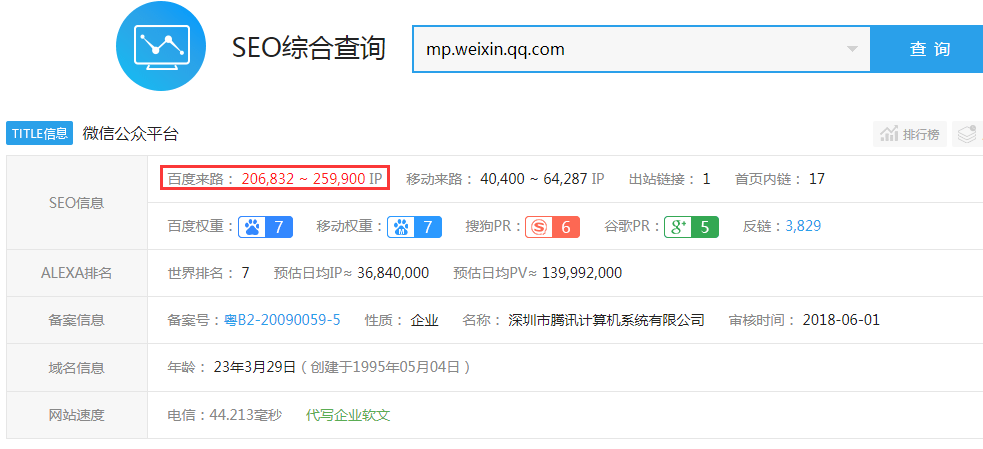Click the mp.weixin.qq.com search input field
Screen dimensions: 983x449
[x=641, y=49]
